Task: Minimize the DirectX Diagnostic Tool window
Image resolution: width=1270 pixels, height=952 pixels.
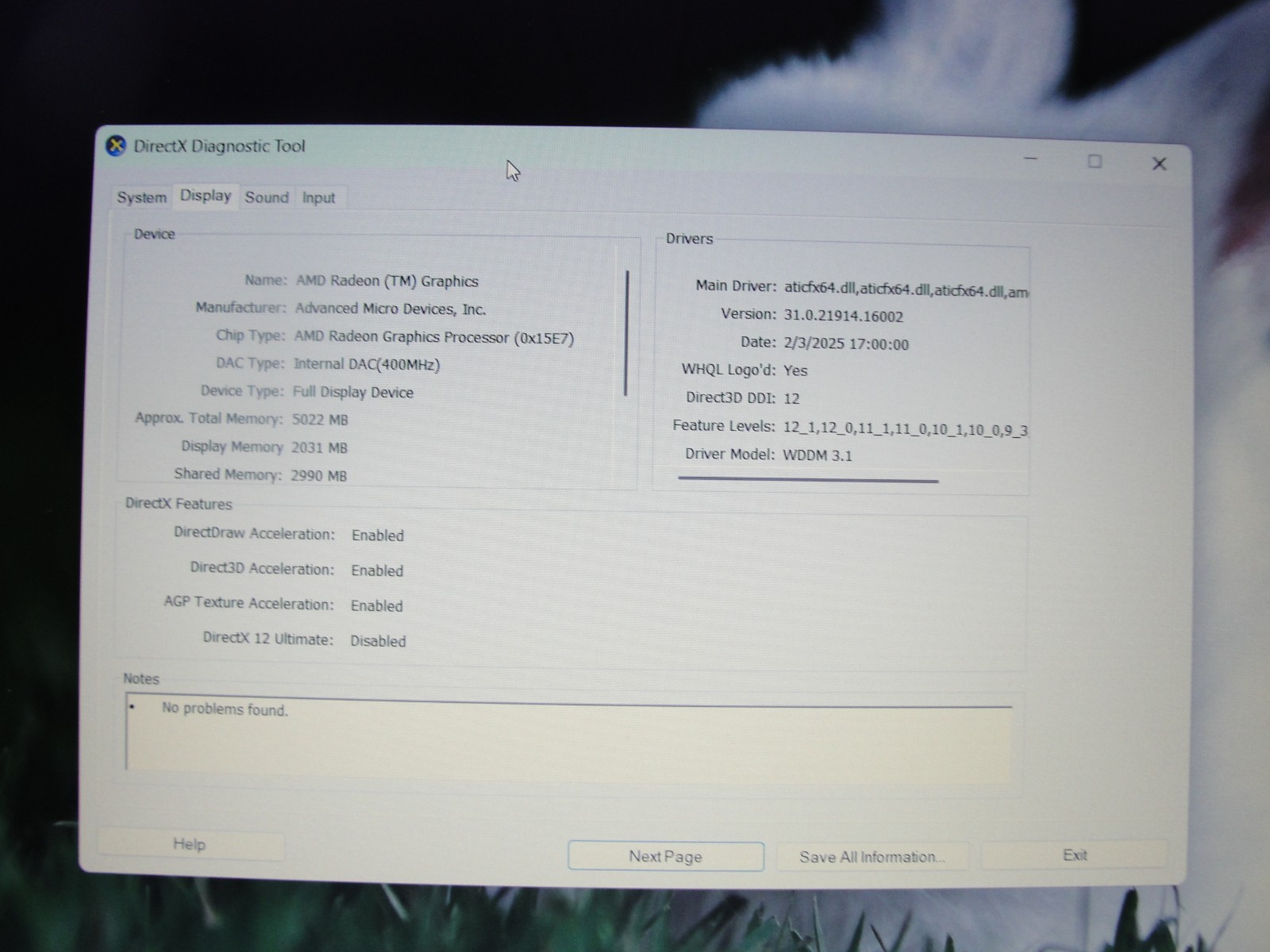Action: click(x=1031, y=159)
